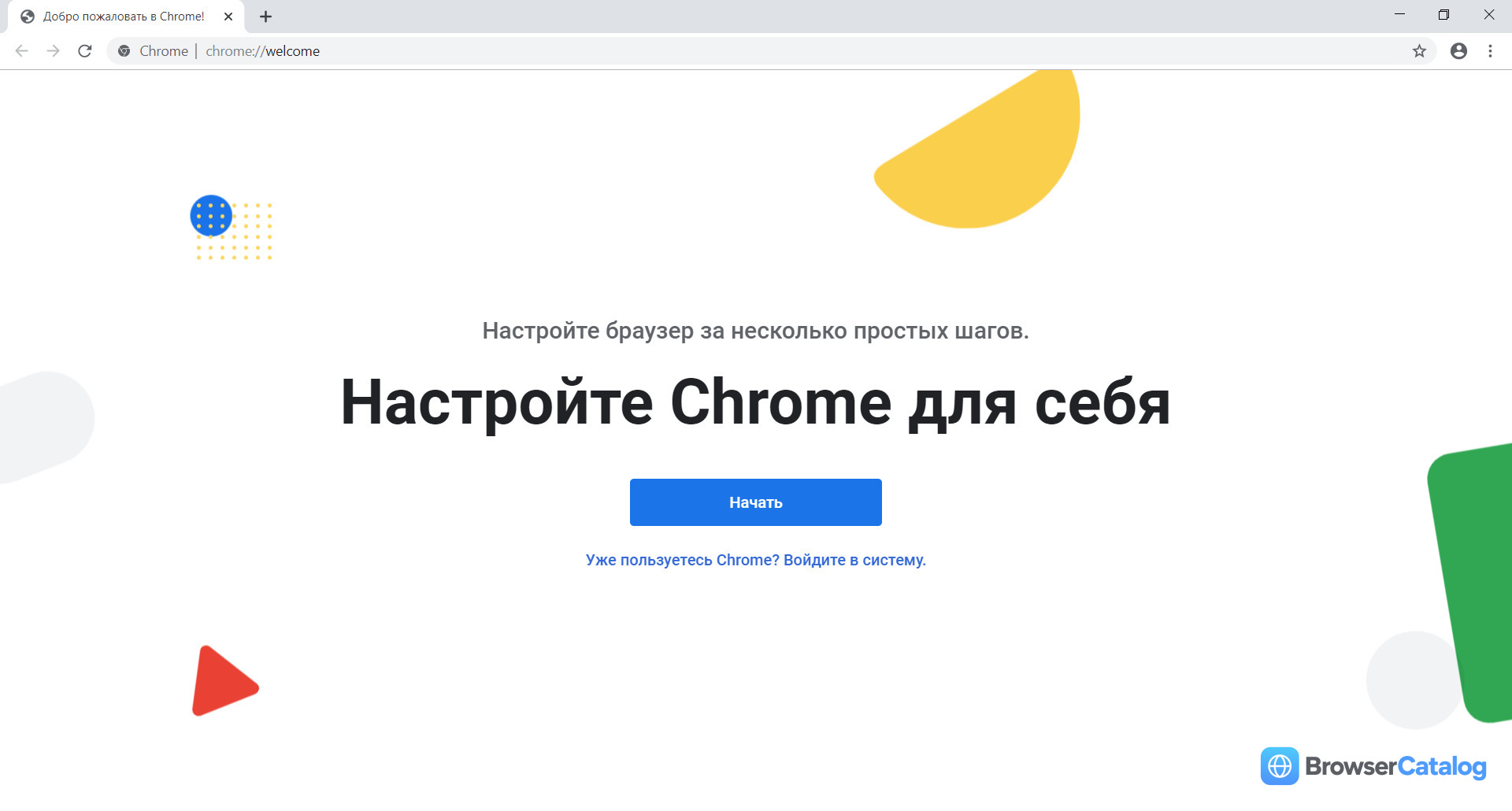1512x811 pixels.
Task: Bookmark this page with the star icon
Action: click(1419, 51)
